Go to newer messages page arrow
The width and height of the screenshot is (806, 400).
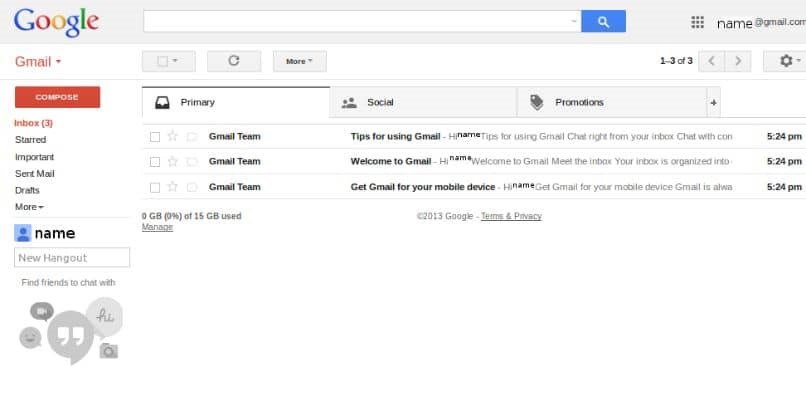[712, 61]
